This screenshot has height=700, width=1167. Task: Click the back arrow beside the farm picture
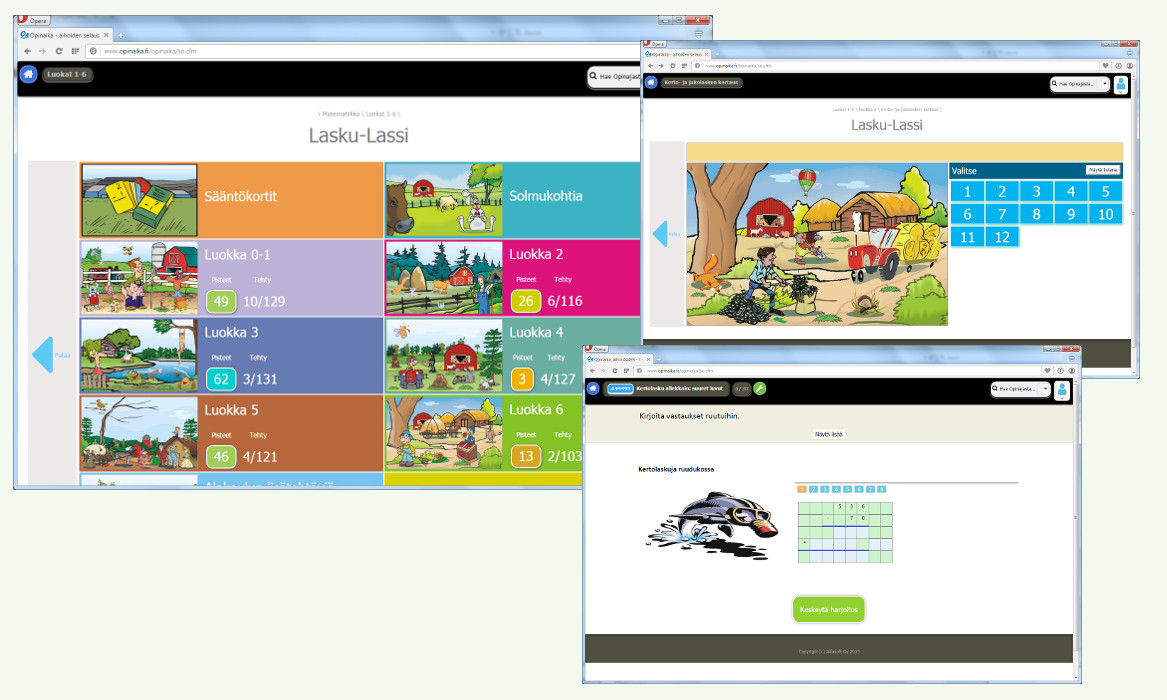660,234
